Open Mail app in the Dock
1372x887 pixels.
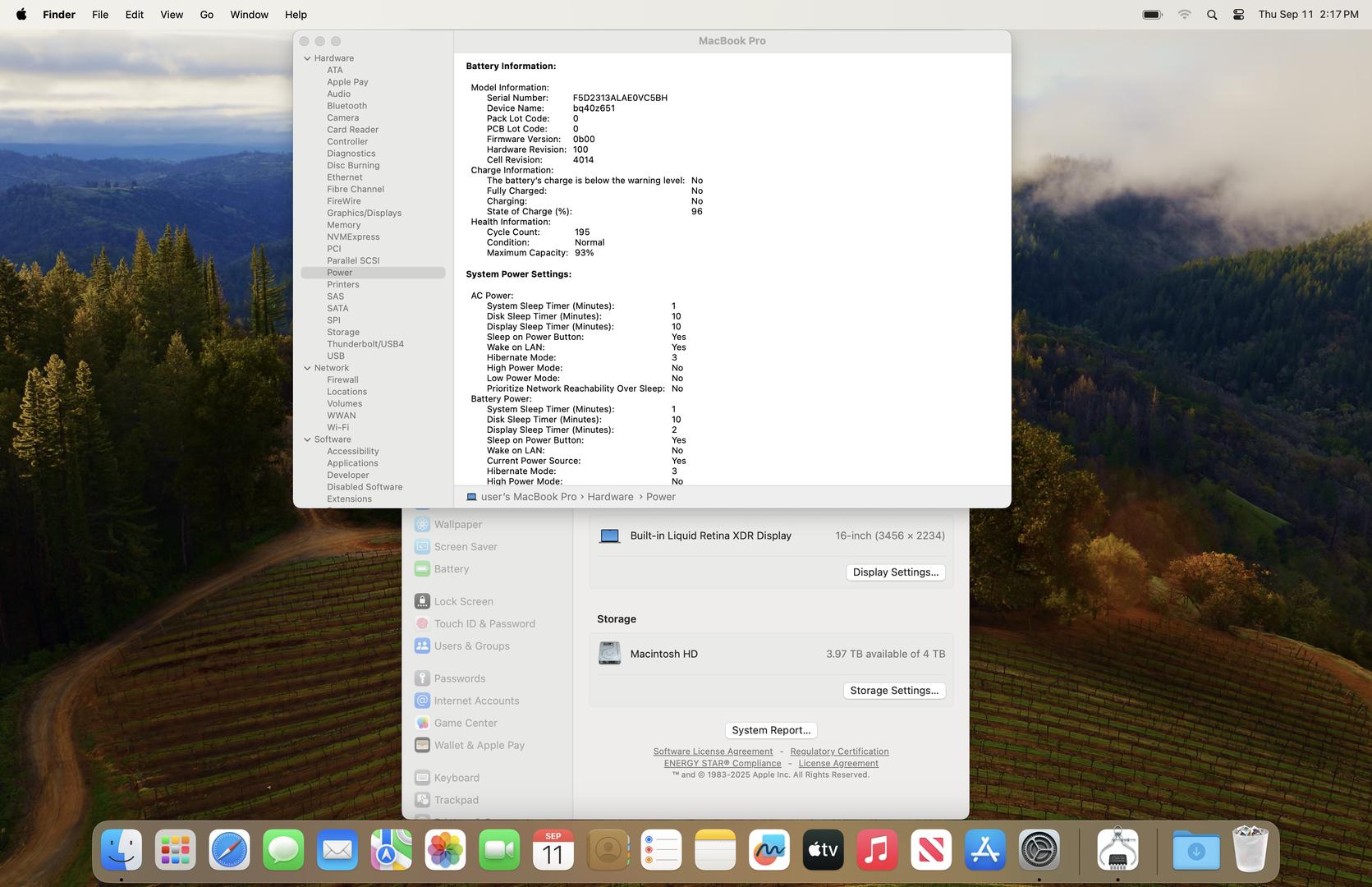pyautogui.click(x=337, y=849)
